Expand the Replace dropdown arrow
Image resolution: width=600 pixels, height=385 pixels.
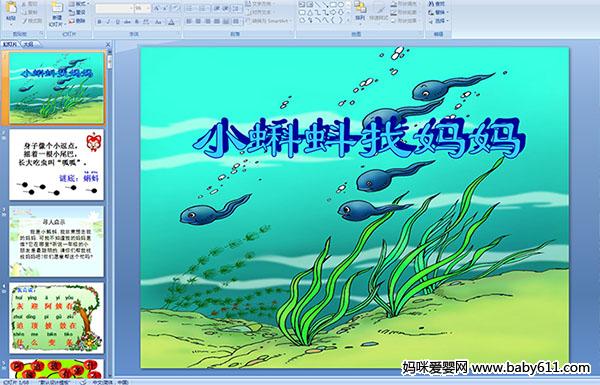[447, 12]
